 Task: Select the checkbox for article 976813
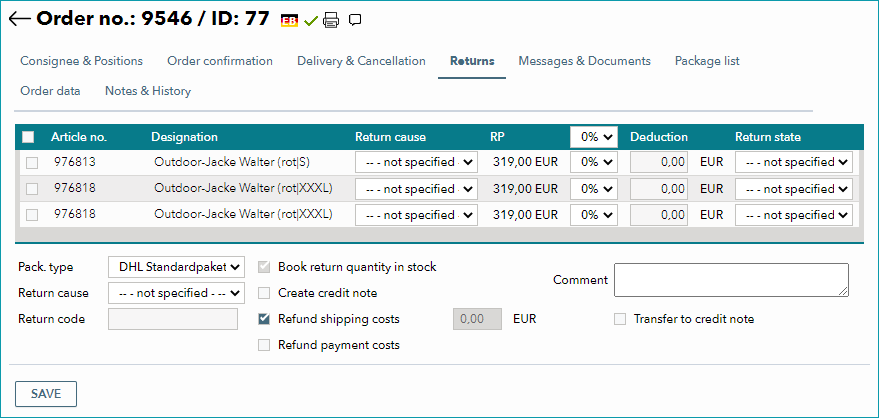(x=32, y=163)
